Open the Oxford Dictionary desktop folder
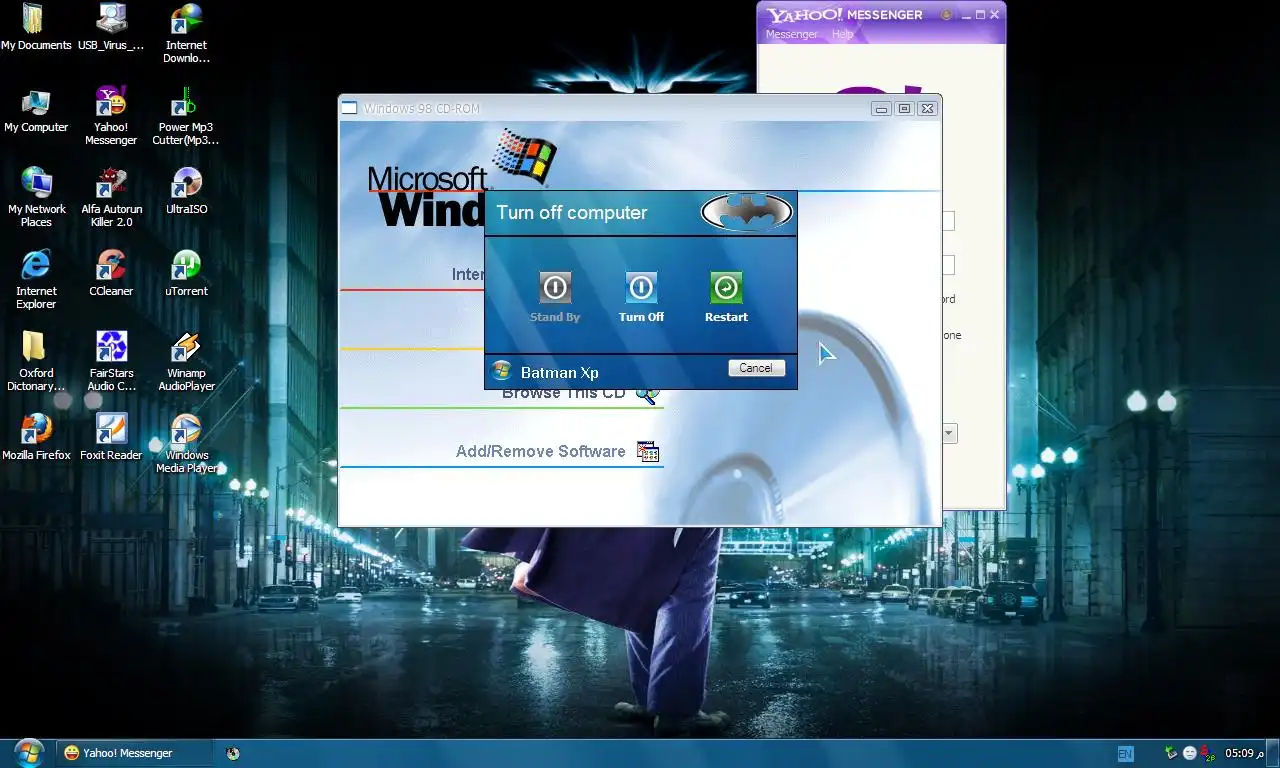1280x768 pixels. point(36,361)
